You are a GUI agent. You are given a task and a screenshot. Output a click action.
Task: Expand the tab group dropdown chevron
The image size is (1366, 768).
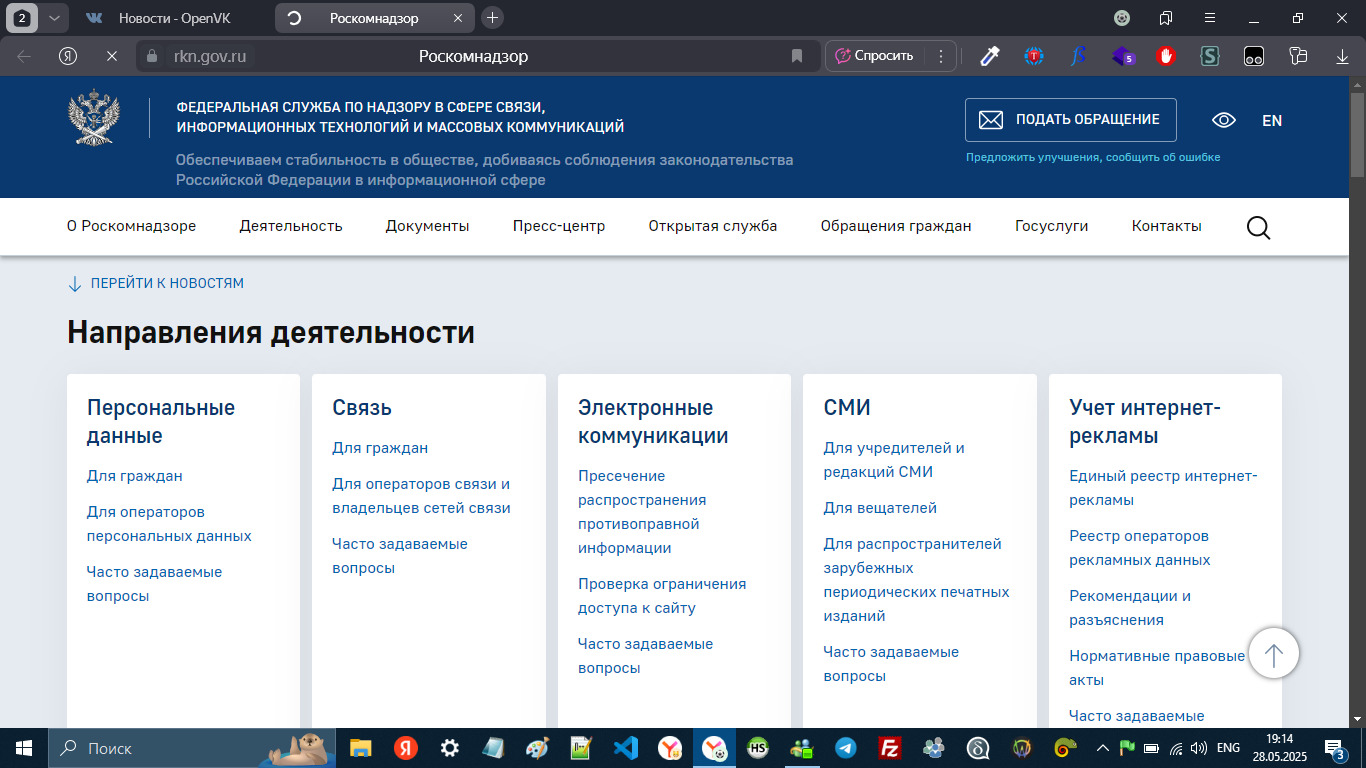pos(54,18)
